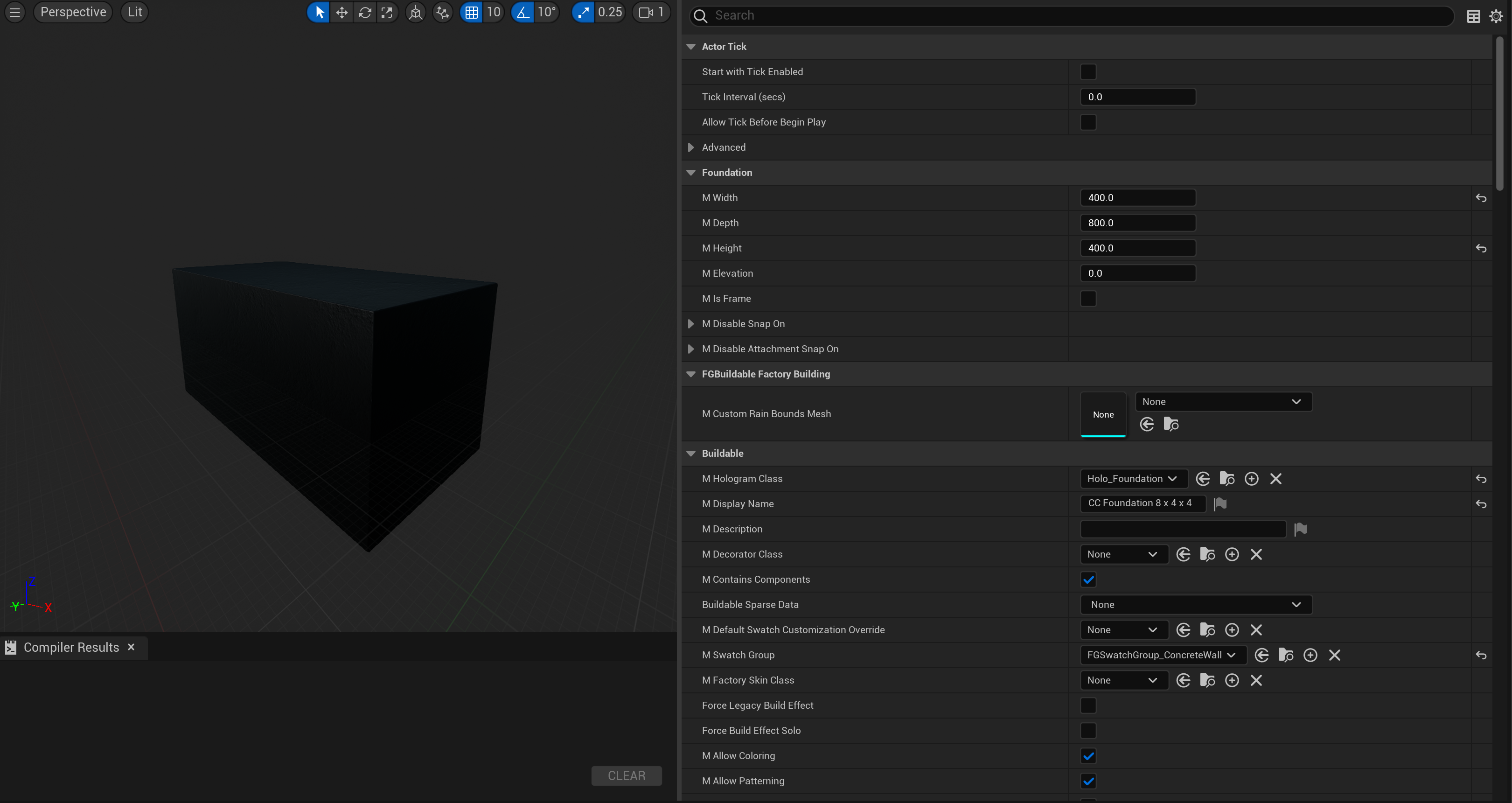Reset M Width to default value
The image size is (1512, 803).
coord(1481,198)
